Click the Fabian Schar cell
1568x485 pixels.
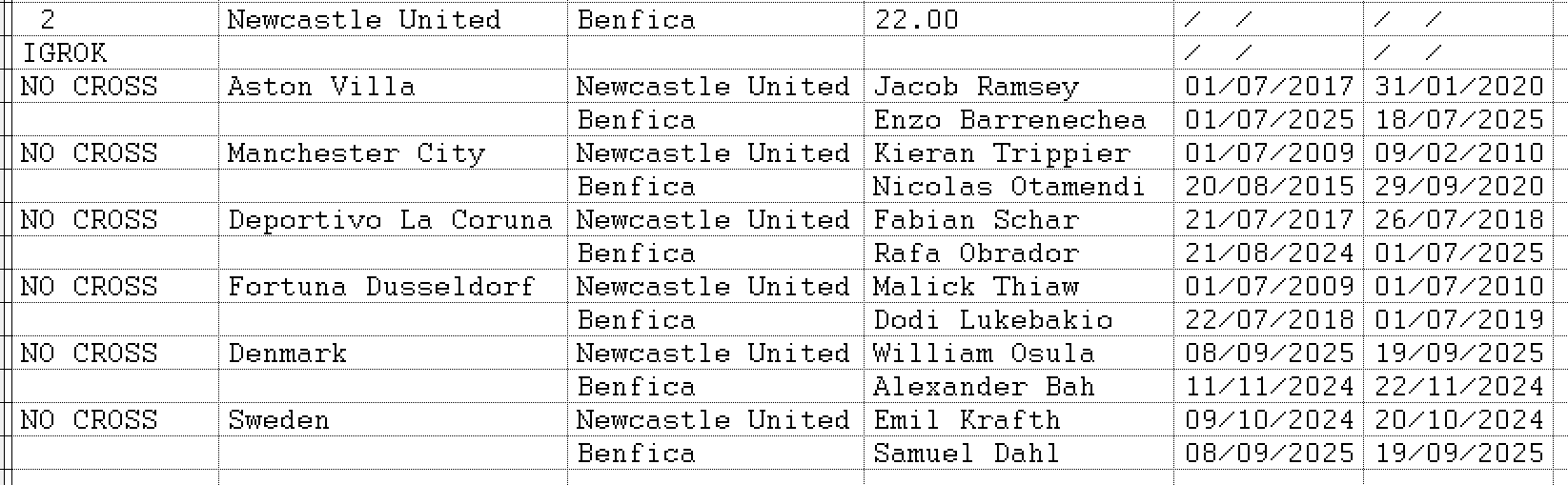click(976, 220)
